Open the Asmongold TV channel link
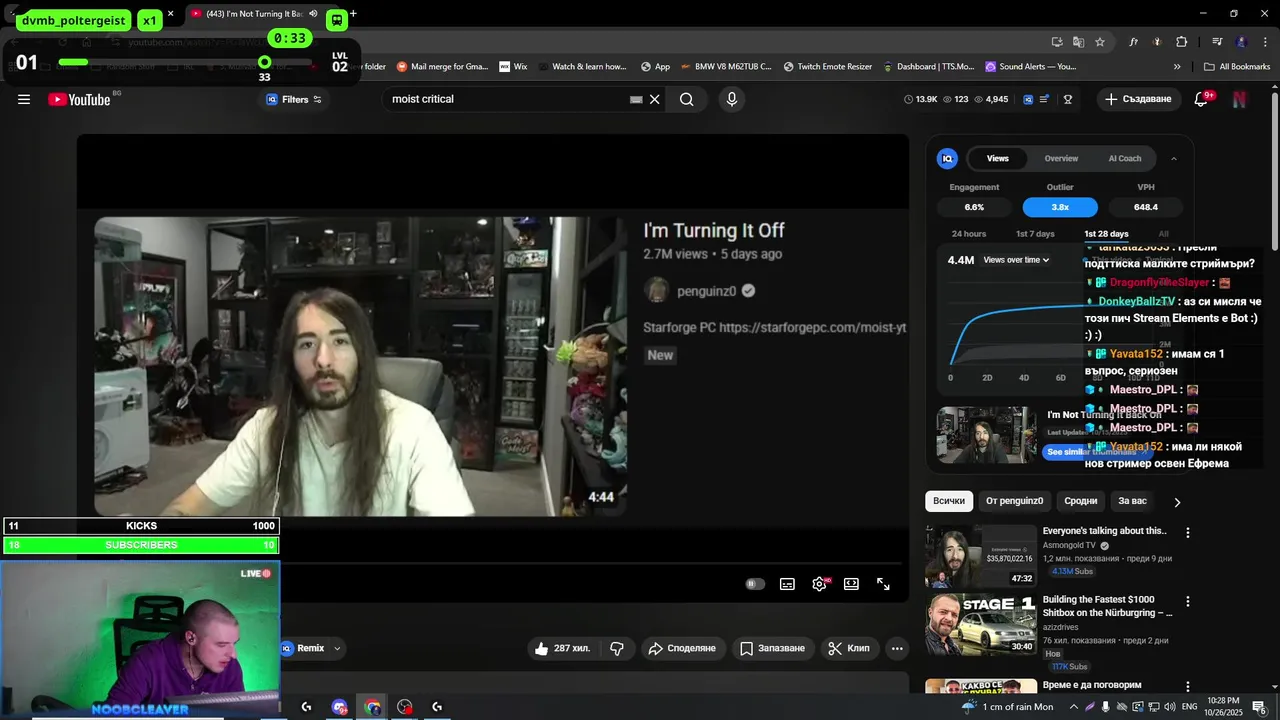This screenshot has width=1280, height=720. click(1069, 546)
